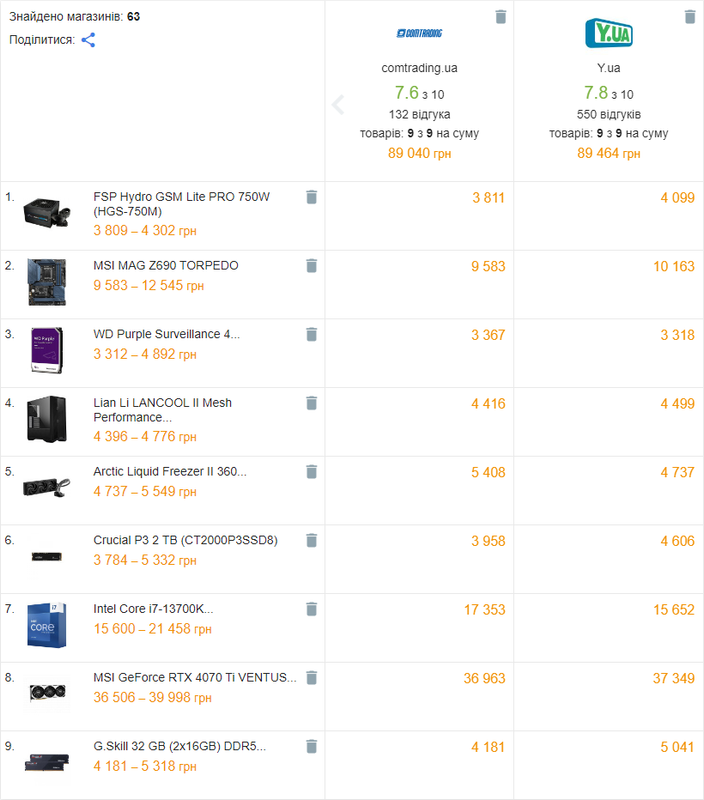Open Arctic Liquid Freezer II 360 product link
The height and width of the screenshot is (800, 704).
pyautogui.click(x=170, y=471)
